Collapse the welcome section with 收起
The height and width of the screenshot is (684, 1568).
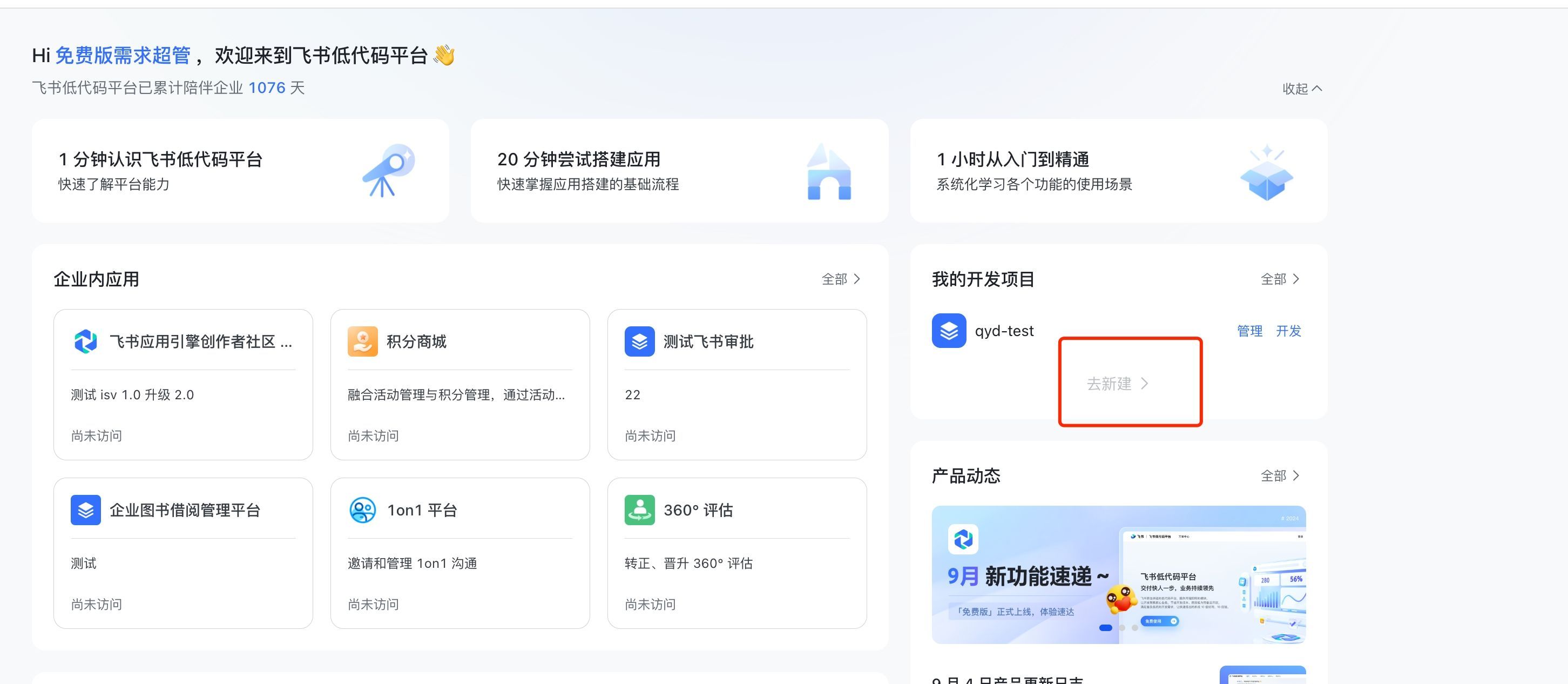(x=1302, y=88)
